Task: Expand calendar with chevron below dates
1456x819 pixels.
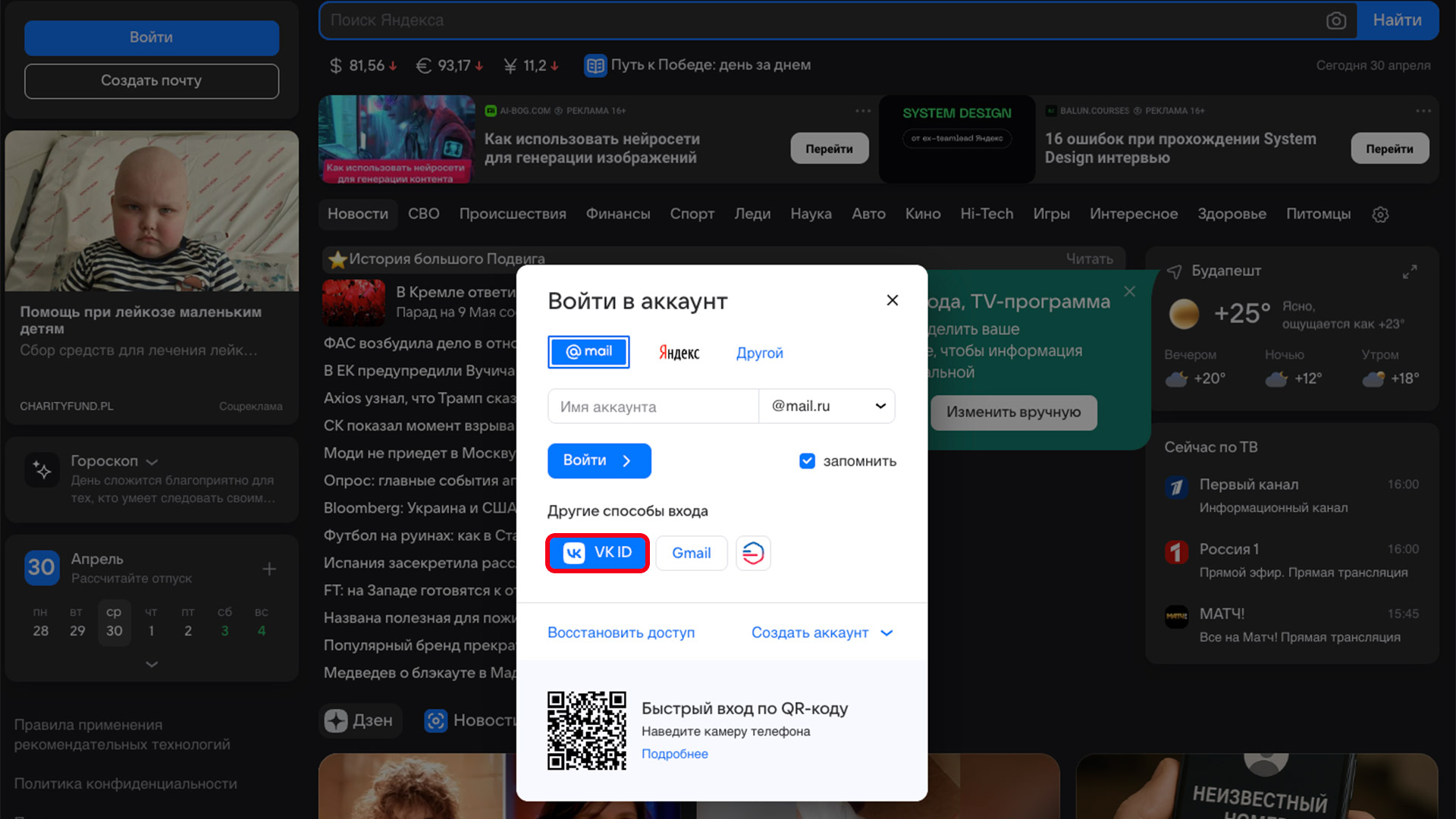Action: (x=152, y=664)
